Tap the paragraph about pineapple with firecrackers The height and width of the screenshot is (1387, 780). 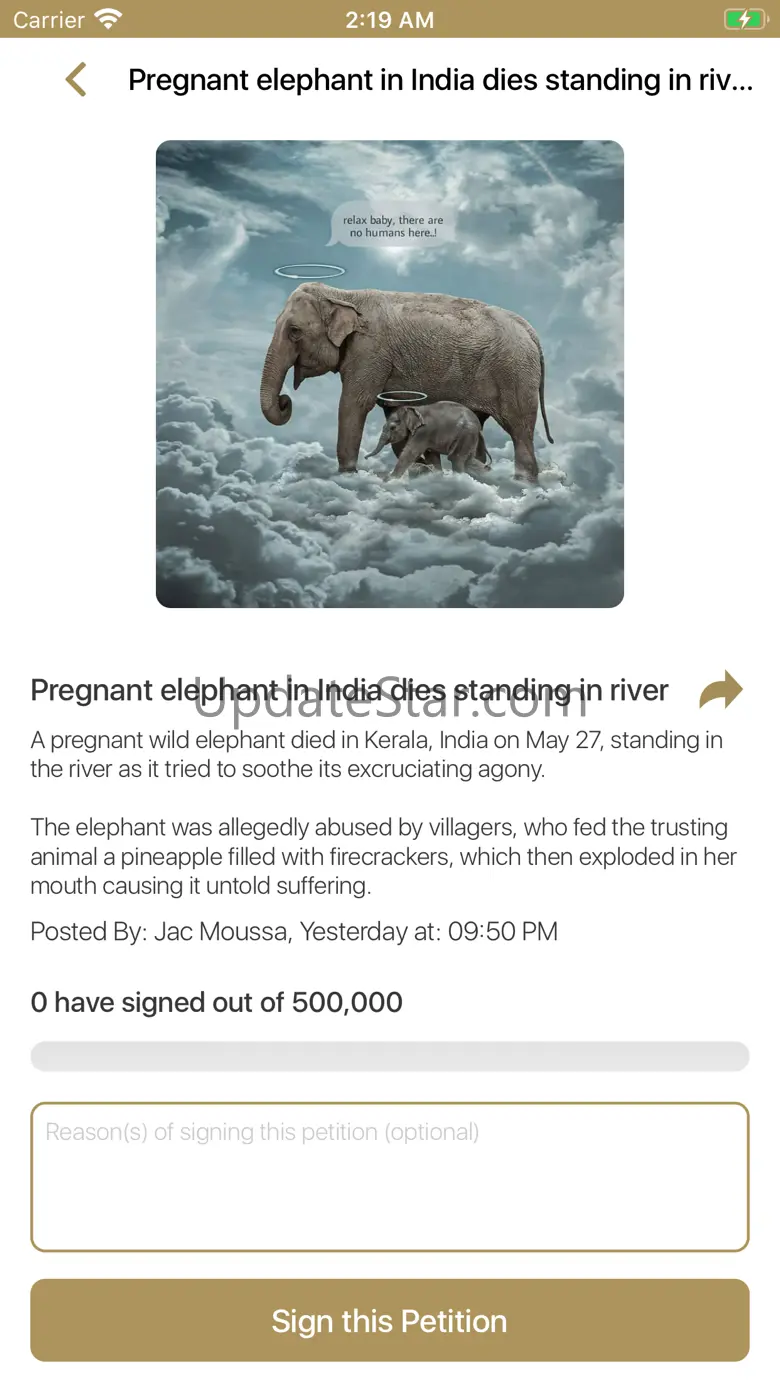click(384, 857)
